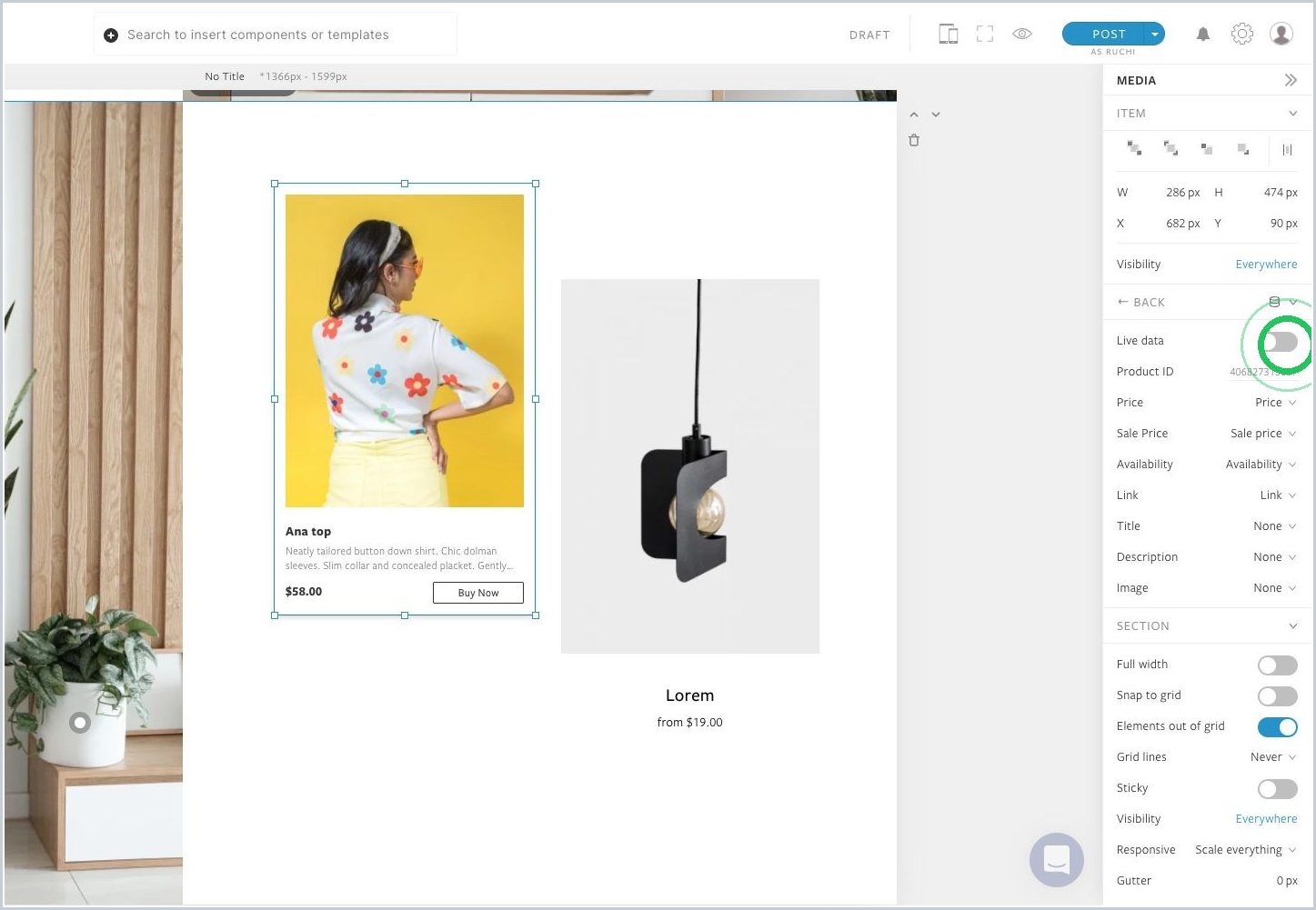Open user profile avatar
The width and height of the screenshot is (1316, 910).
pos(1281,34)
